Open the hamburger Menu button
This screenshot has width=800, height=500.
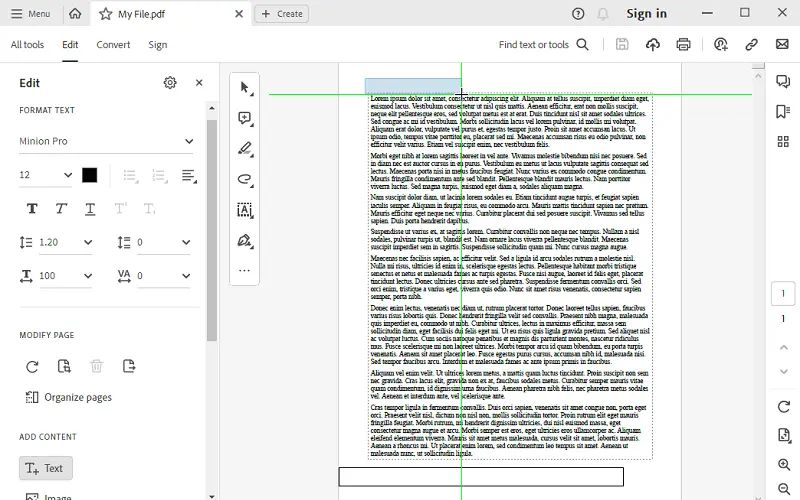[31, 14]
